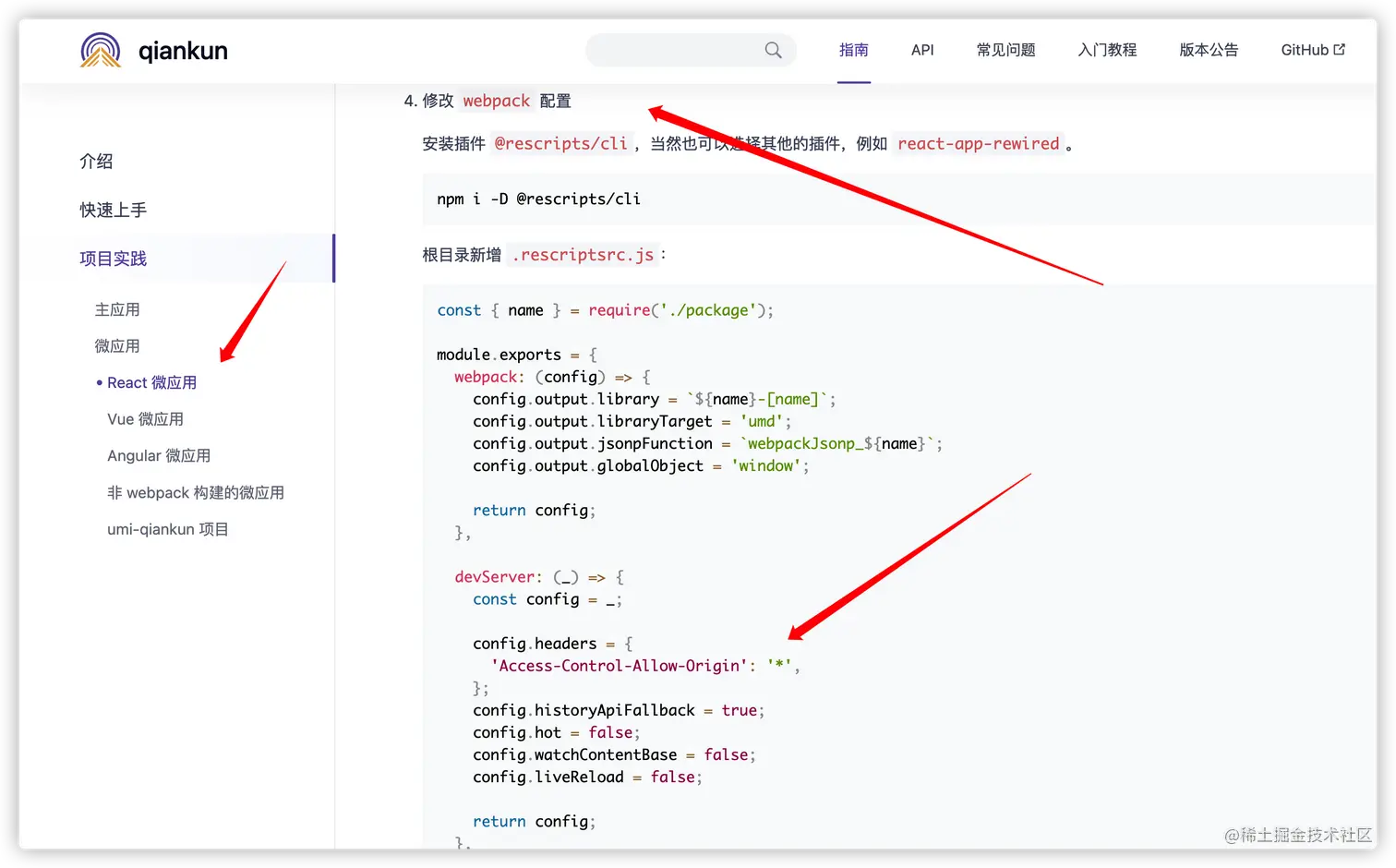
Task: Click the 'react-app-rewired' inline code
Action: tap(979, 144)
